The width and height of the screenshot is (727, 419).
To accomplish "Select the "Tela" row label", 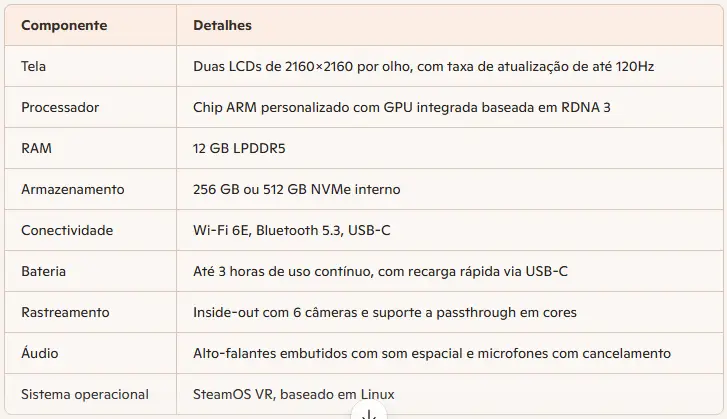I will [34, 66].
